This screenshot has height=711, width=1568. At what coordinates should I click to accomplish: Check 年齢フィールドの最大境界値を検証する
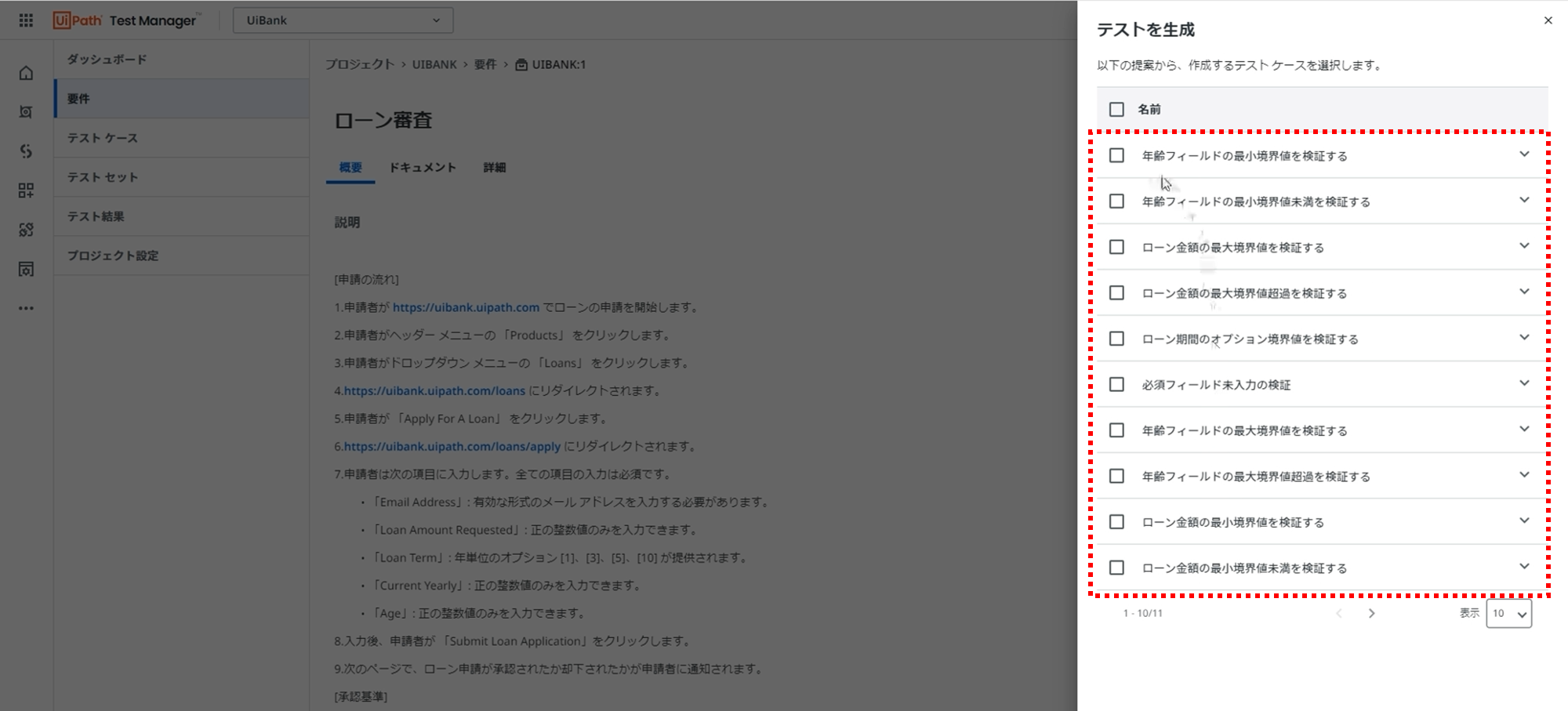pos(1116,430)
